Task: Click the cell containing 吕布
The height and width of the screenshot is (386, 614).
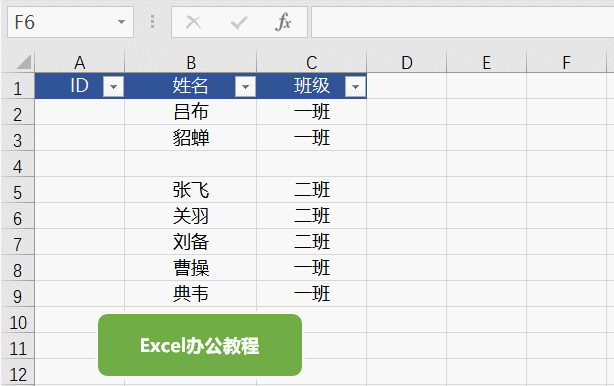Action: coord(191,112)
